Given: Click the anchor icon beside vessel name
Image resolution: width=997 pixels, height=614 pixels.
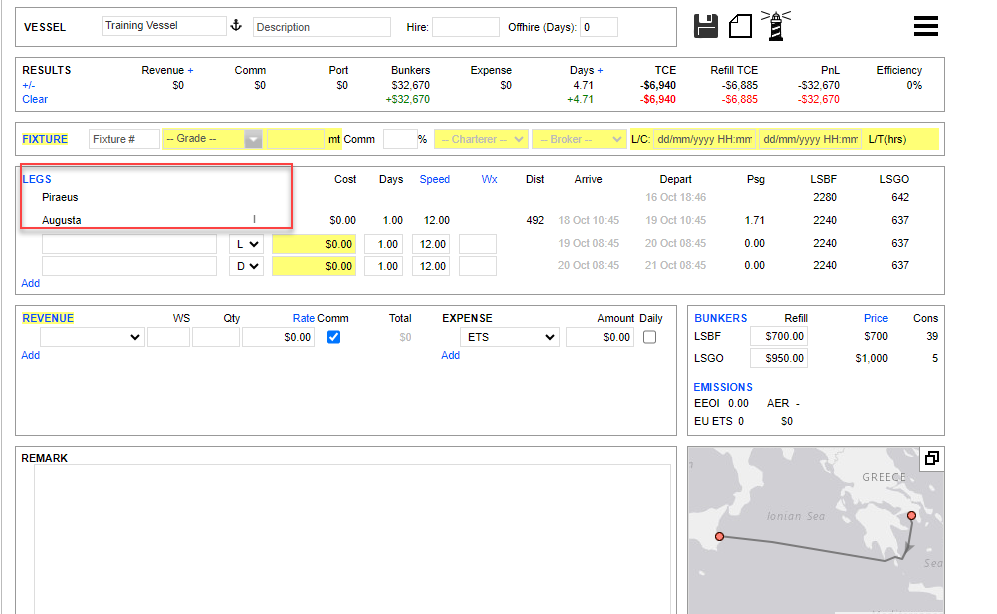Looking at the screenshot, I should tap(237, 26).
